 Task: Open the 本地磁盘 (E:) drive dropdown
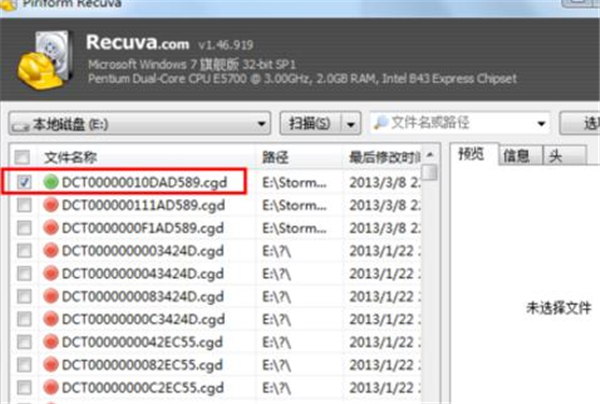(x=262, y=124)
